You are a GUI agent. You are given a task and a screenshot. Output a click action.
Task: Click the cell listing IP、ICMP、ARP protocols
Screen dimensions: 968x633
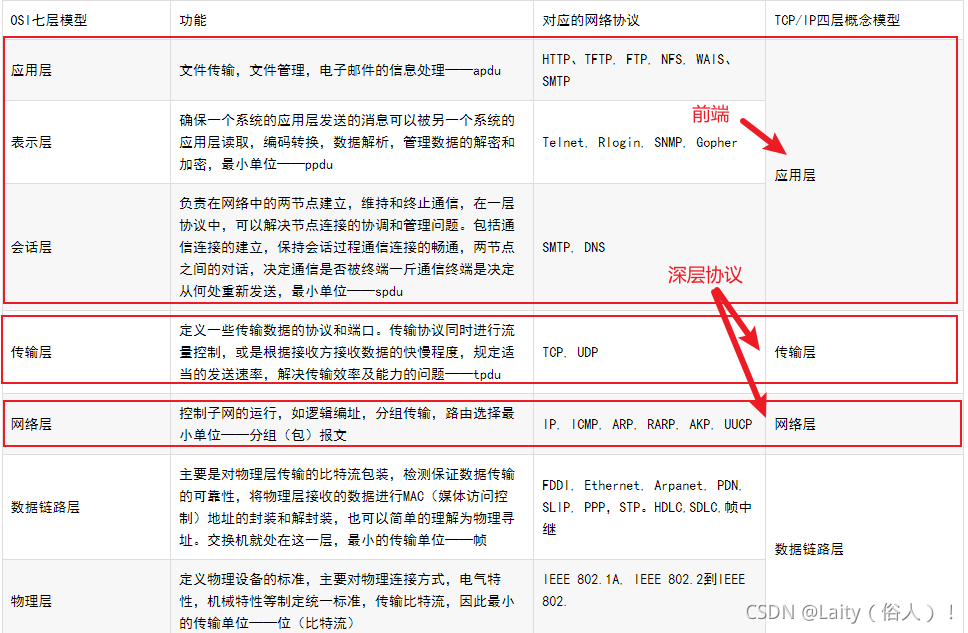(x=645, y=424)
